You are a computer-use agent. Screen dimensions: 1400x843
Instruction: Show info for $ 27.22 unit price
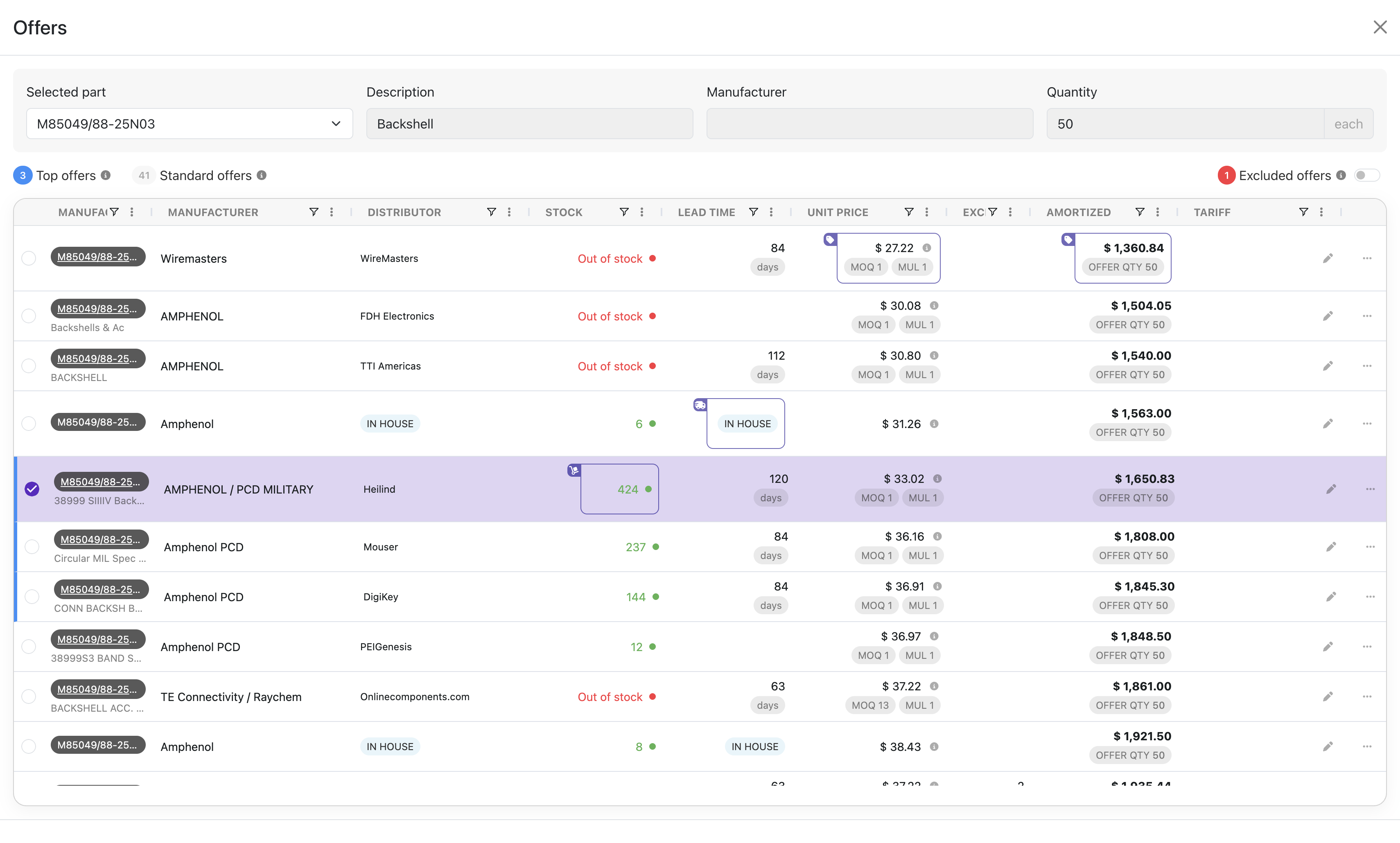point(927,248)
